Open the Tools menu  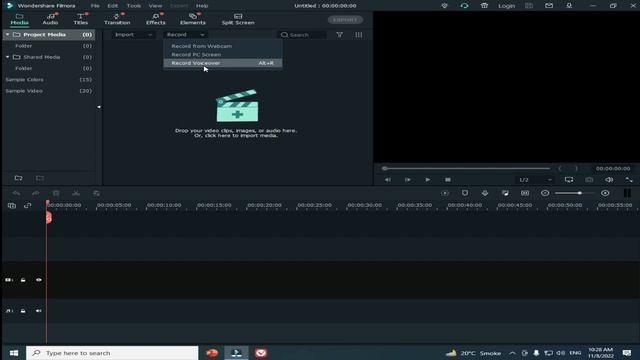[x=133, y=6]
